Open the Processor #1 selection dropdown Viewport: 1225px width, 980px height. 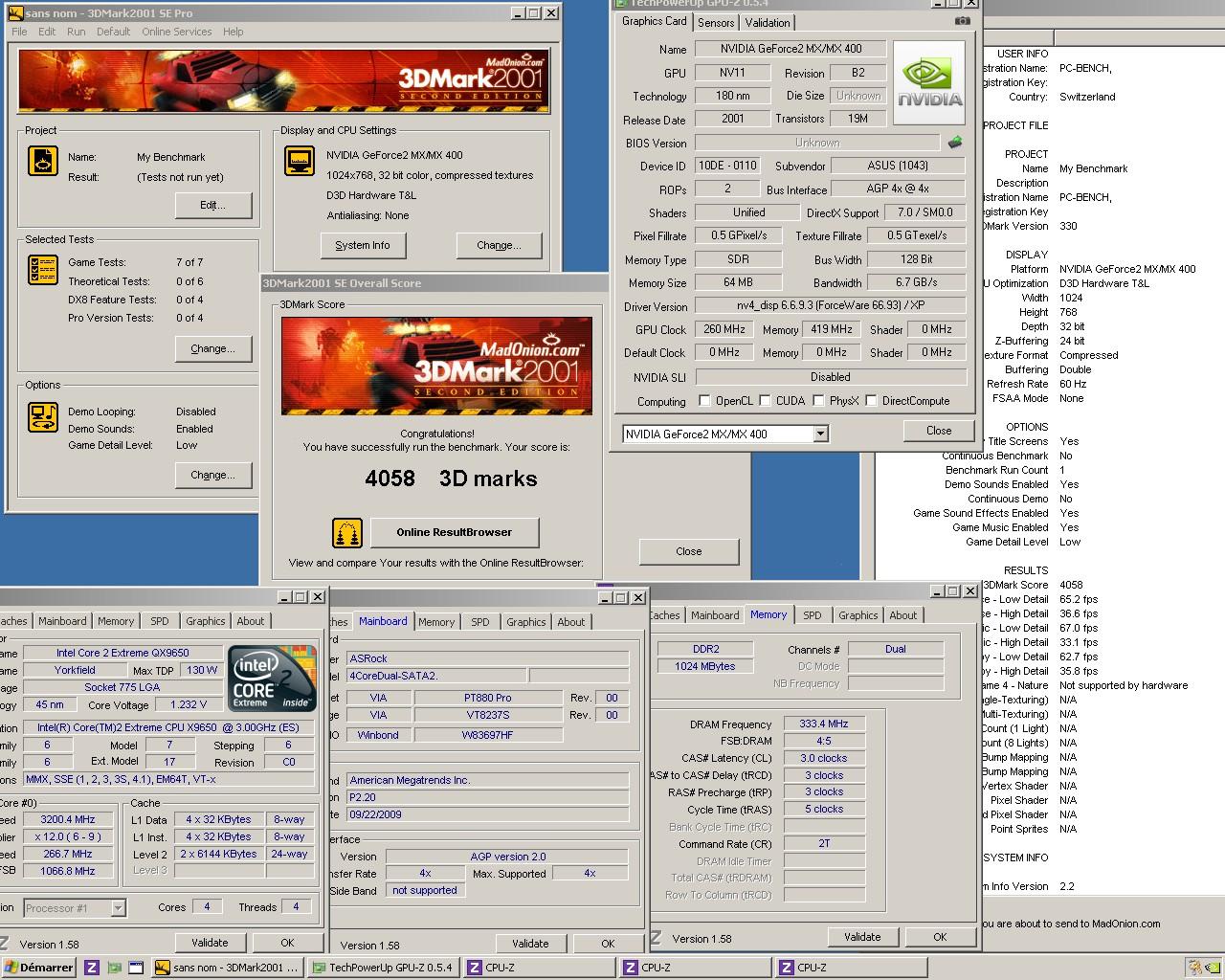click(x=118, y=907)
